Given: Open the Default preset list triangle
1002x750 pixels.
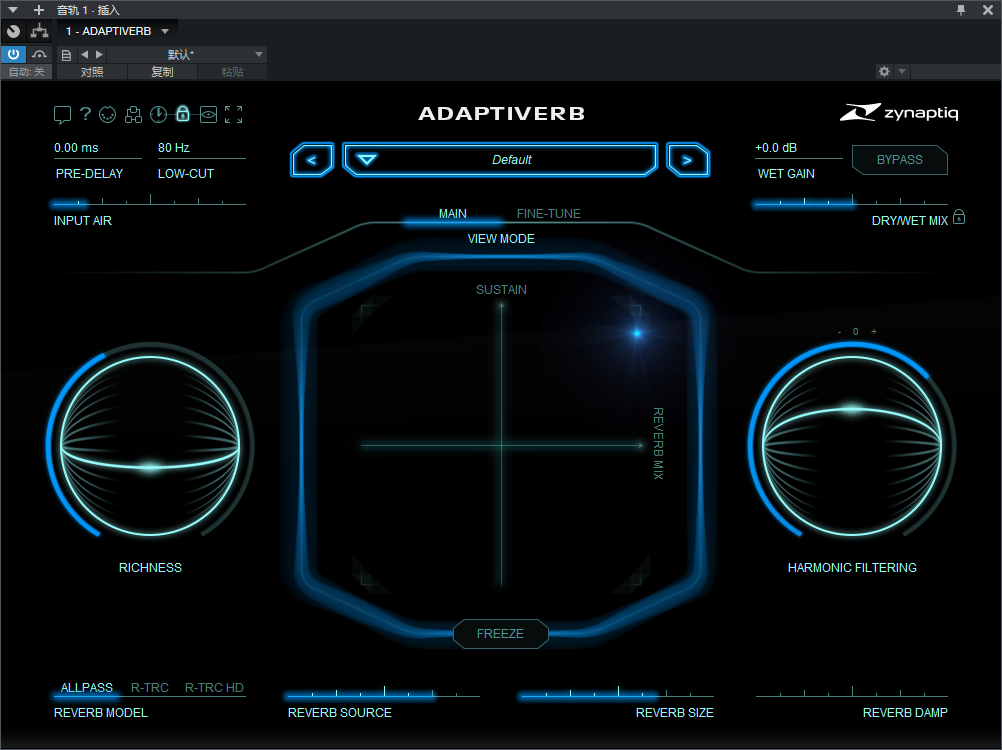Looking at the screenshot, I should pyautogui.click(x=366, y=160).
